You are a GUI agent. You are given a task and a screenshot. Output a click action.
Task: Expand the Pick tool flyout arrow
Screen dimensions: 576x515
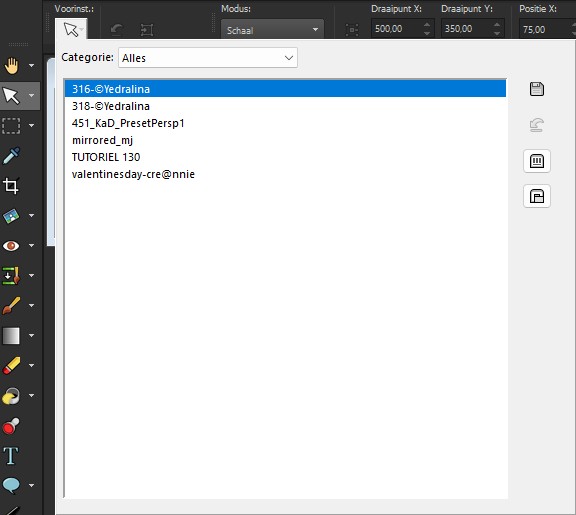(x=32, y=96)
